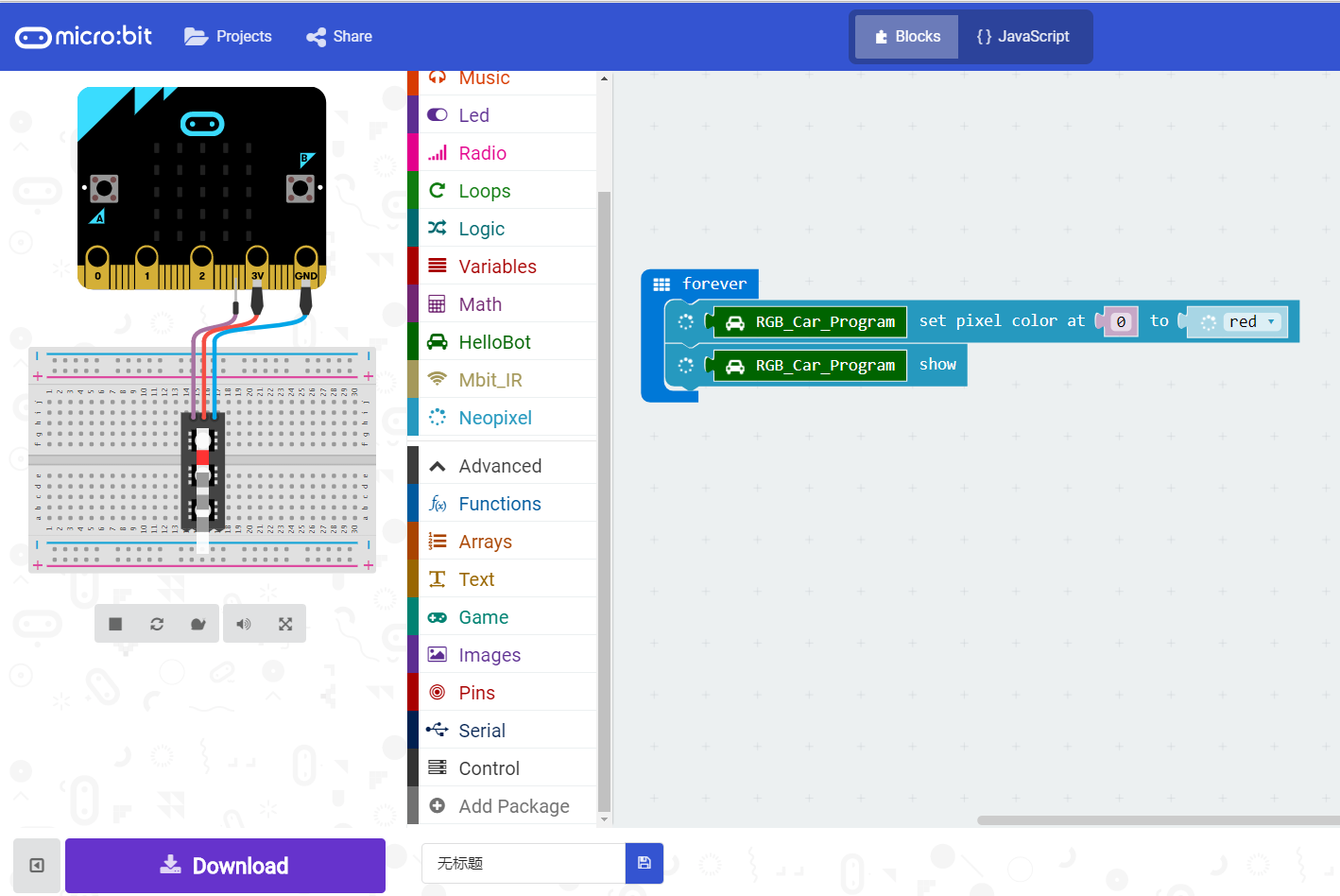Screen dimensions: 1340x896
Task: Click the Variables list icon
Action: (437, 266)
